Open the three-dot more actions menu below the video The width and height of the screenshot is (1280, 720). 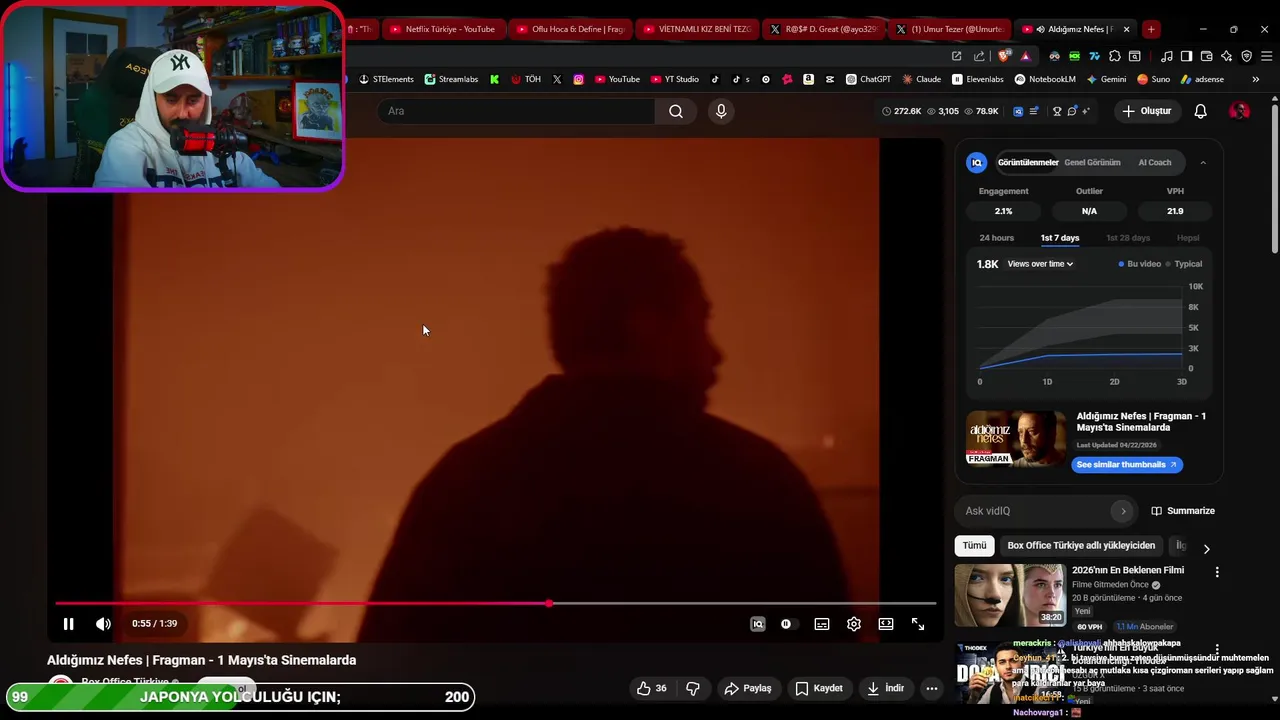click(x=932, y=688)
